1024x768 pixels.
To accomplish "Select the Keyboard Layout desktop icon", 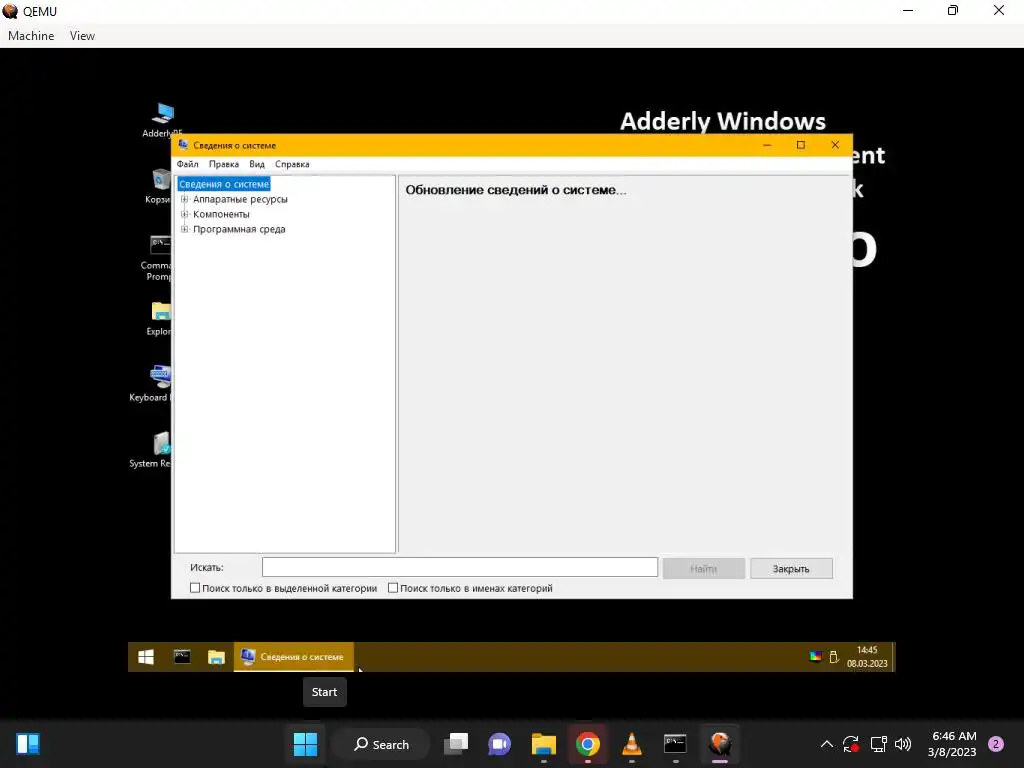I will [x=152, y=384].
